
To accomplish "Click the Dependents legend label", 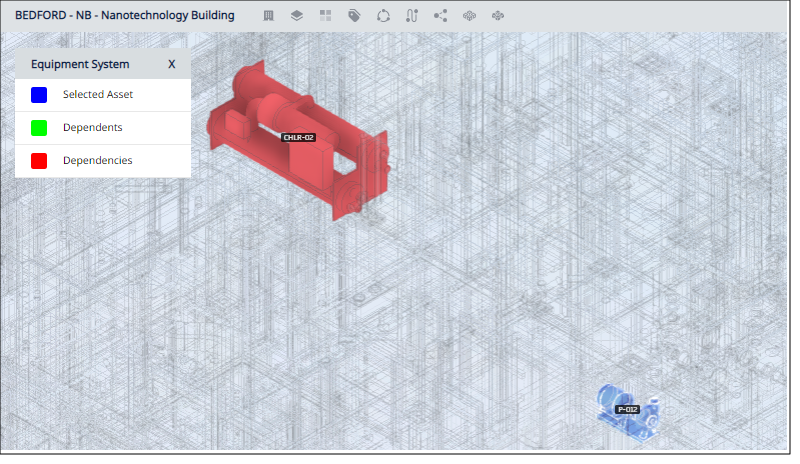I will [93, 128].
